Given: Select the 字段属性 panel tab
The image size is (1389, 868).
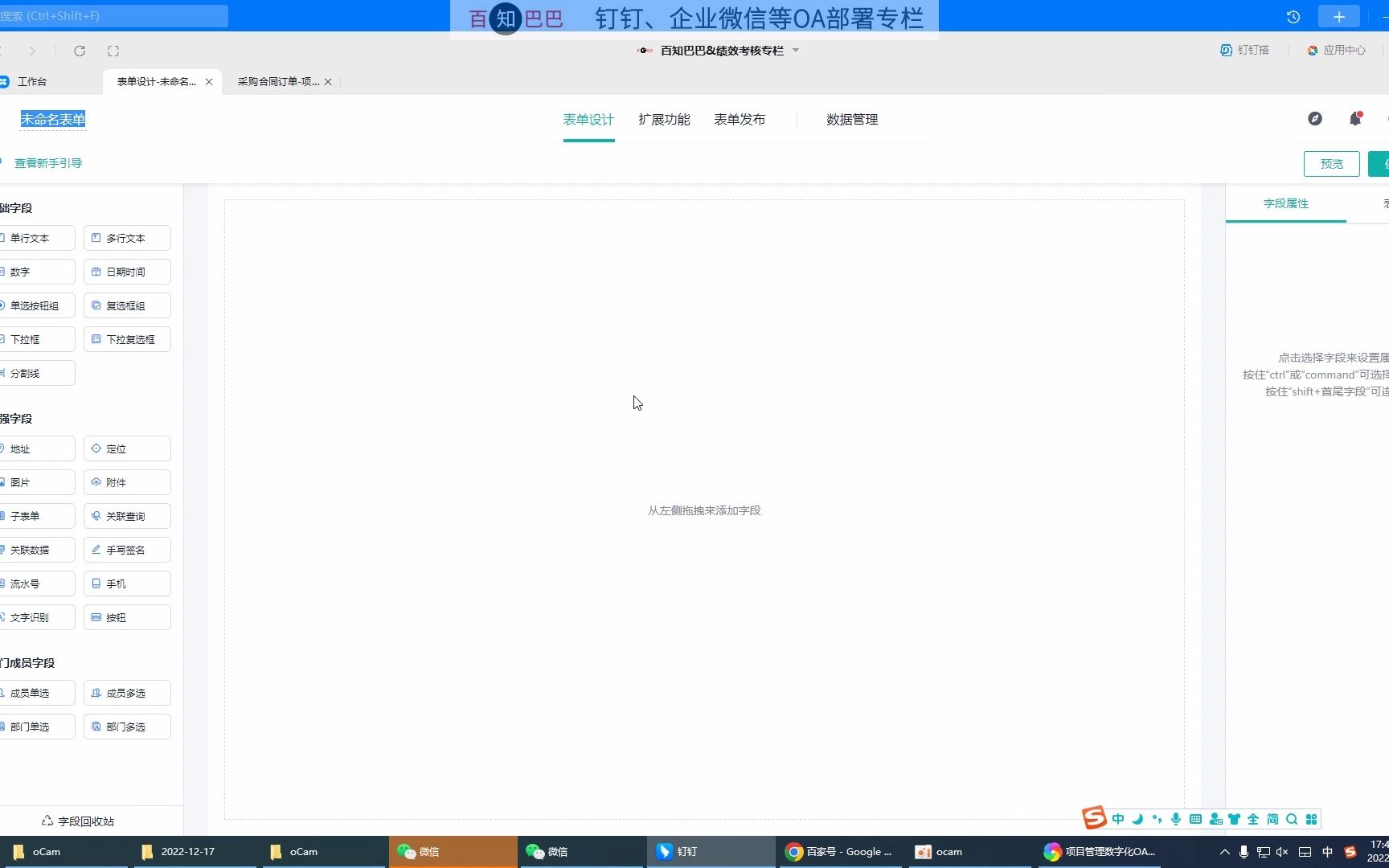Looking at the screenshot, I should [x=1286, y=203].
